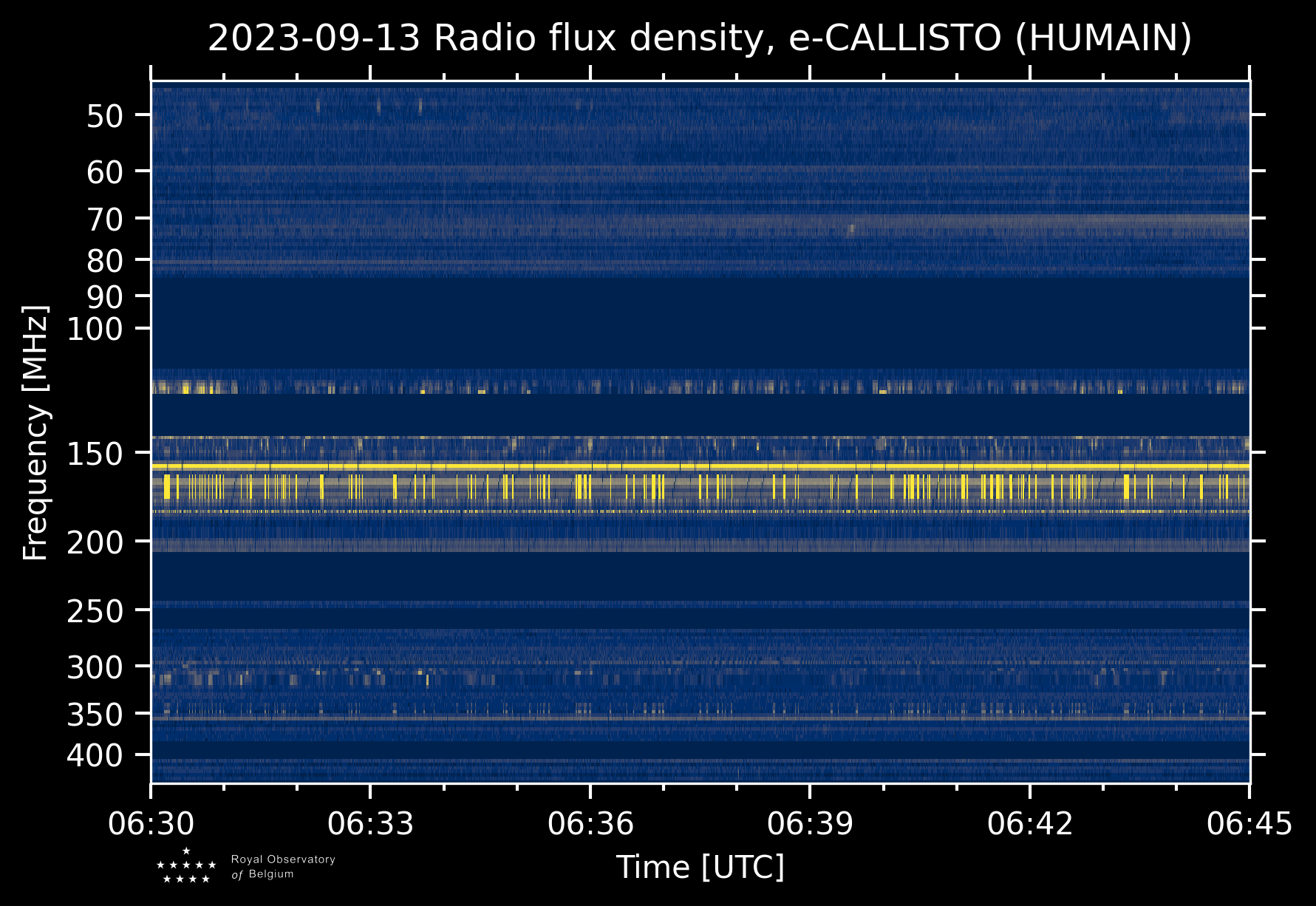Click the plot title with e-CALLISTO (HUMAIN)
The height and width of the screenshot is (906, 1316).
point(700,38)
